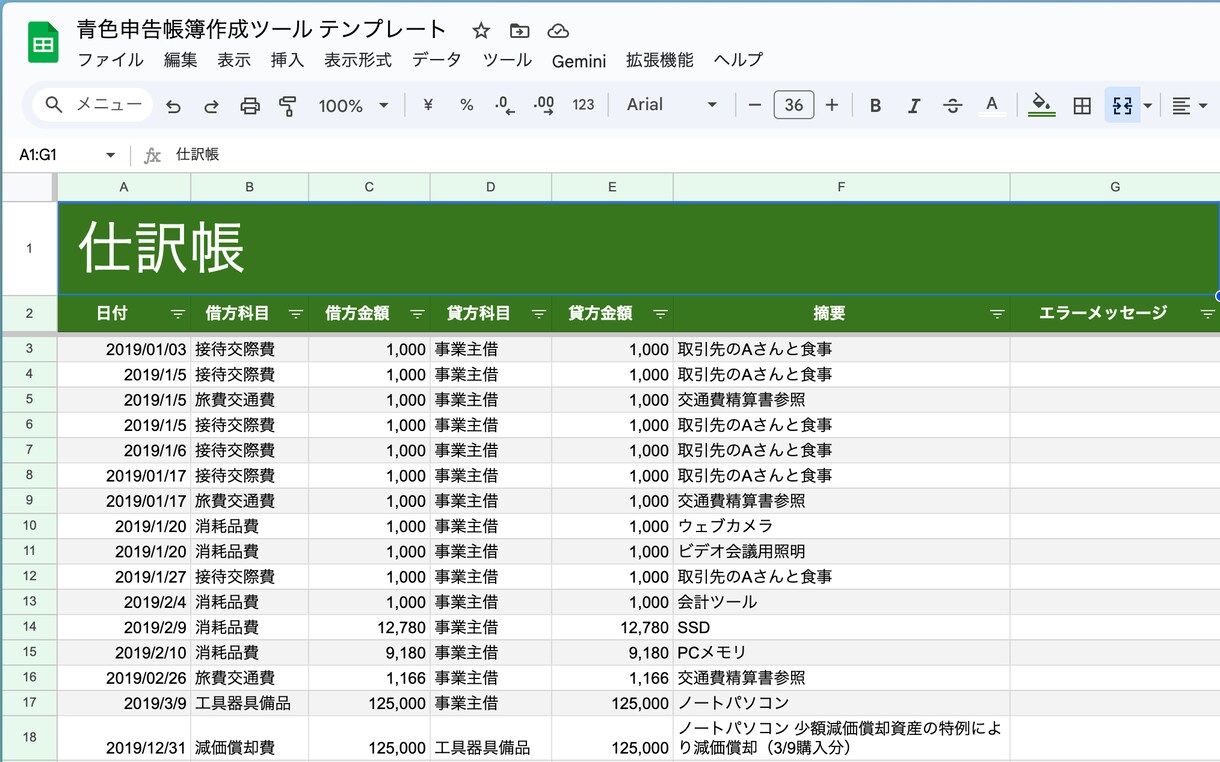Open the ツール menu
The height and width of the screenshot is (762, 1220).
[507, 60]
